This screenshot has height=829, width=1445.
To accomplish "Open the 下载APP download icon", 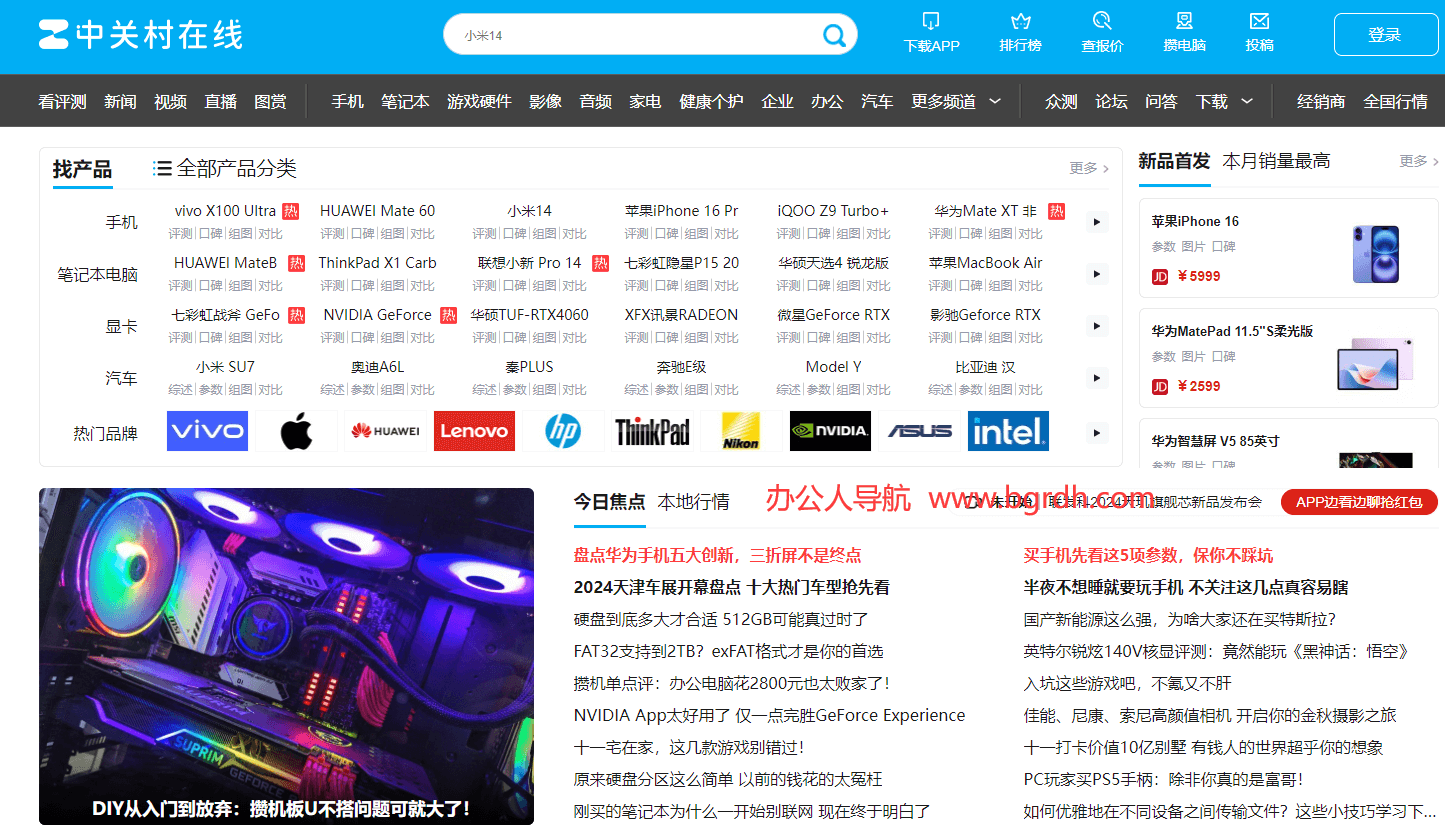I will (931, 21).
